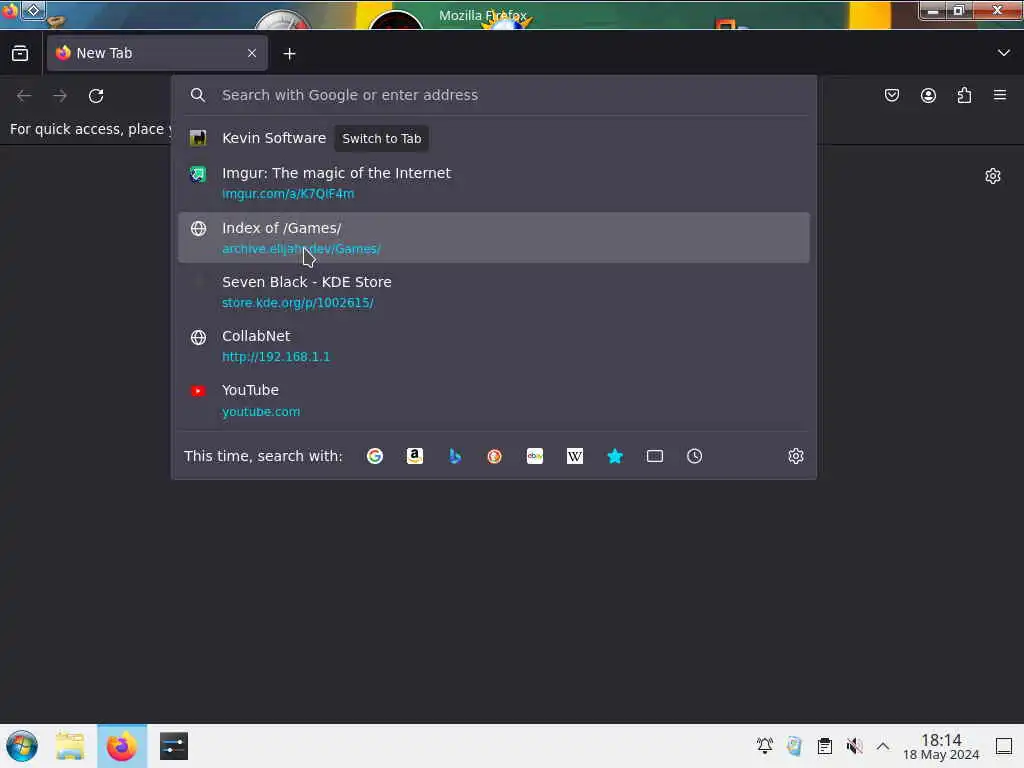Search bookmarks via star icon
Image resolution: width=1024 pixels, height=768 pixels.
(x=615, y=456)
